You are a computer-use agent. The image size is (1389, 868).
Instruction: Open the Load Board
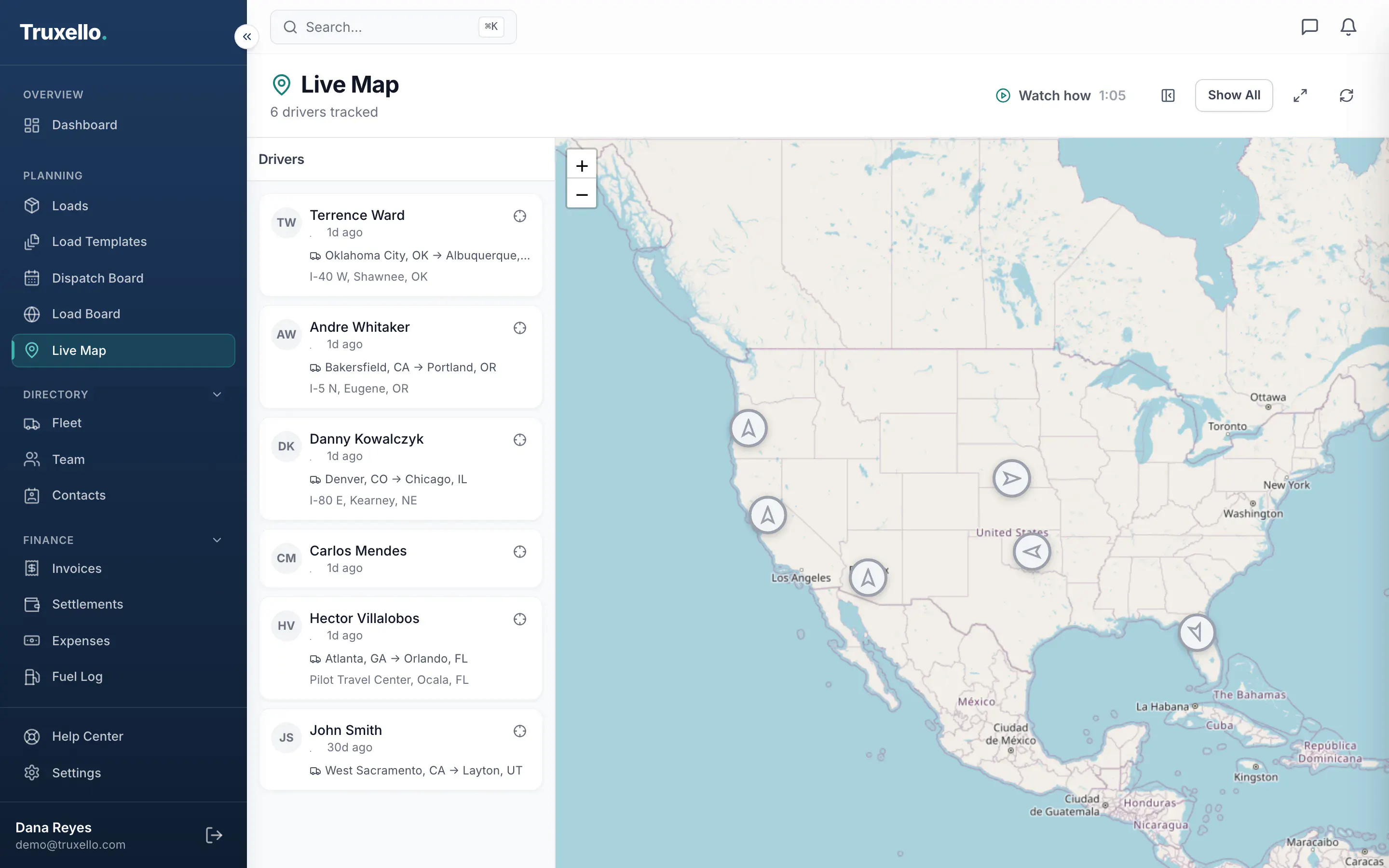[x=123, y=314]
